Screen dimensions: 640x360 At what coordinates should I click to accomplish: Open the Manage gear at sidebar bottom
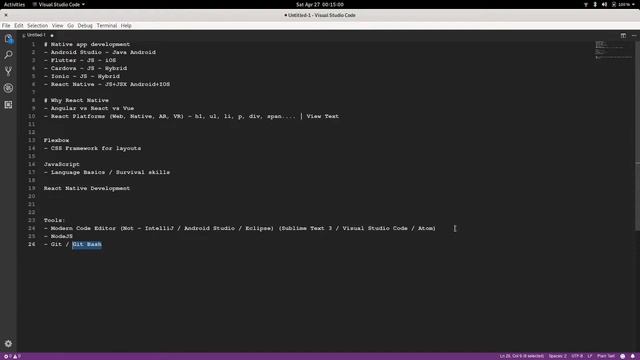[x=9, y=344]
